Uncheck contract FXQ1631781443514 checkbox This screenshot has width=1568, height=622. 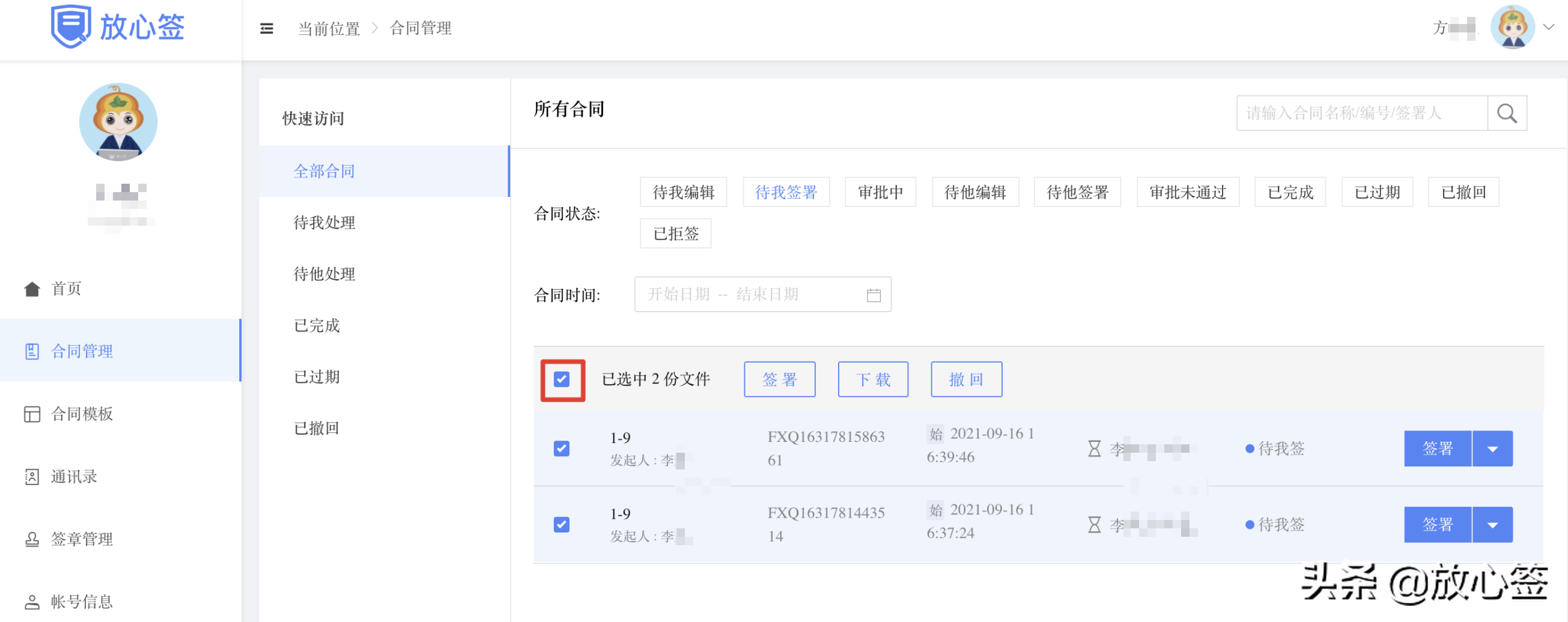pos(561,524)
